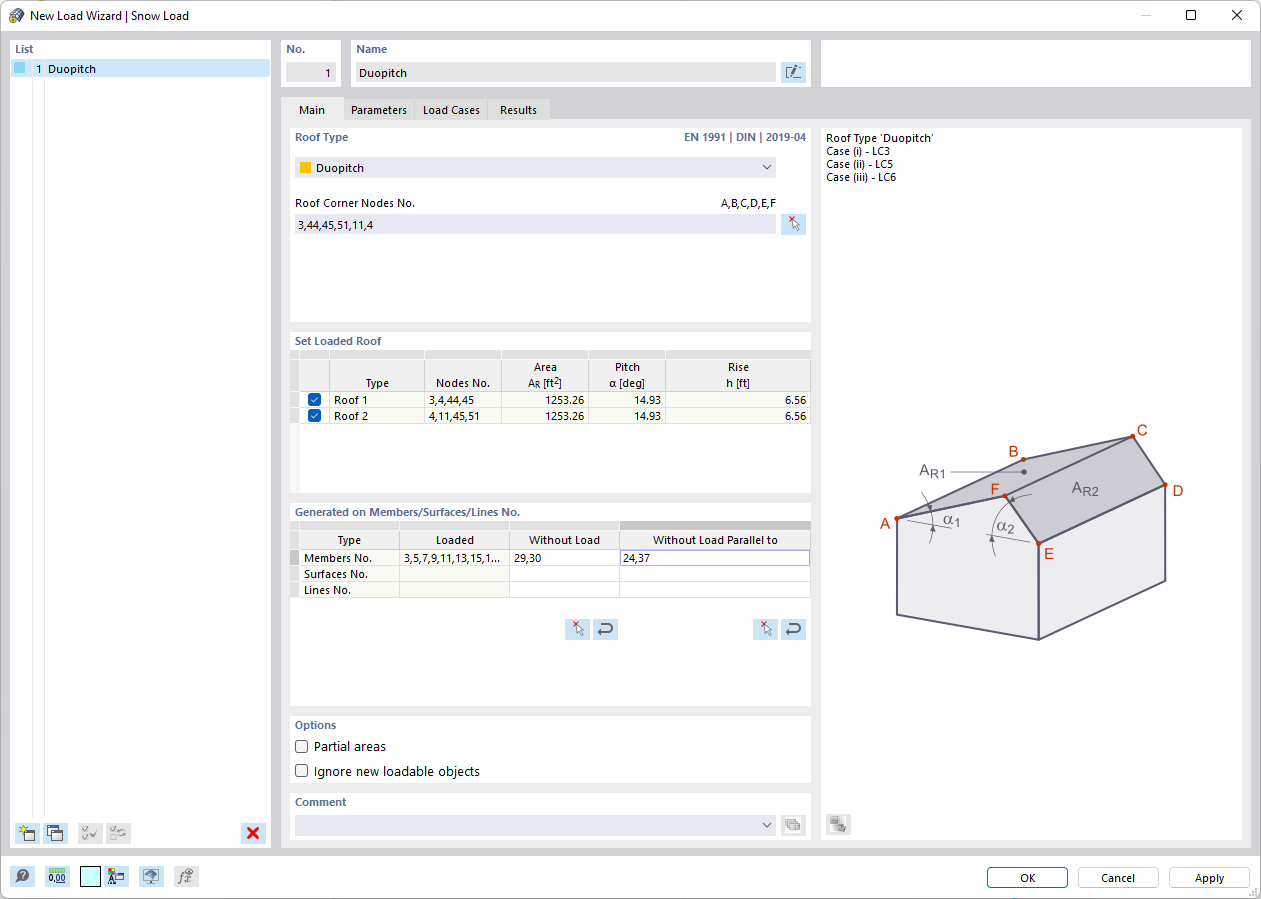
Task: Open the Roof Type Duopitch dropdown
Action: pyautogui.click(x=535, y=168)
